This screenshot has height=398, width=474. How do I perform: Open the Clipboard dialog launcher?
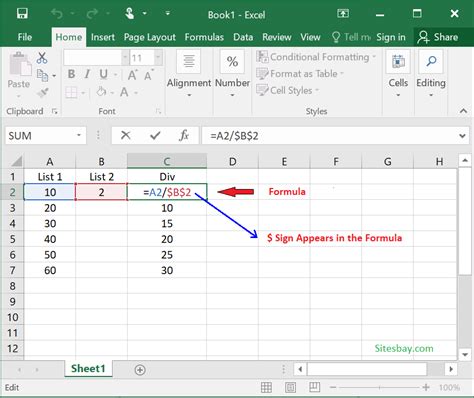click(x=54, y=111)
